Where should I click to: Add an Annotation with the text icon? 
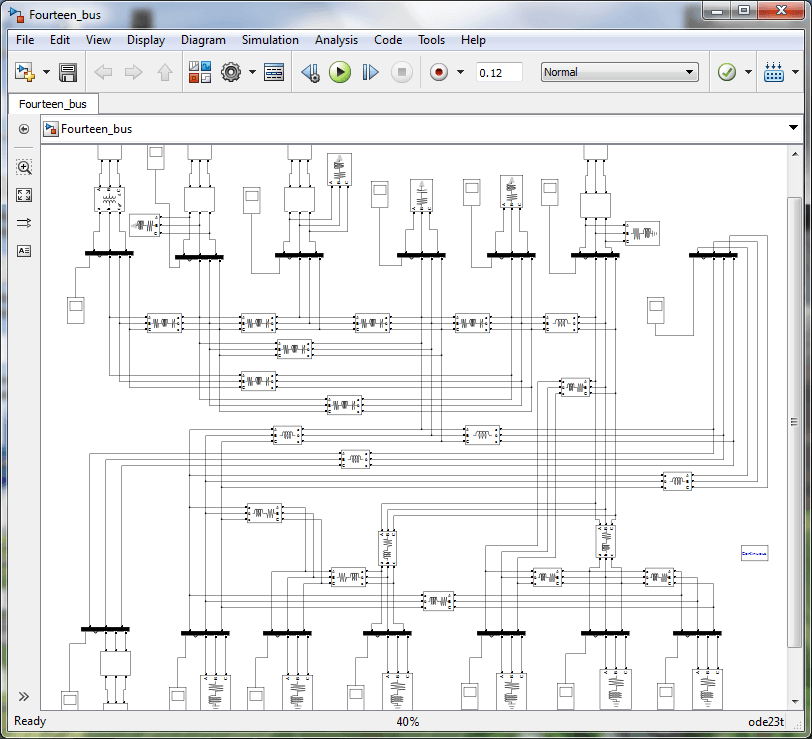24,251
